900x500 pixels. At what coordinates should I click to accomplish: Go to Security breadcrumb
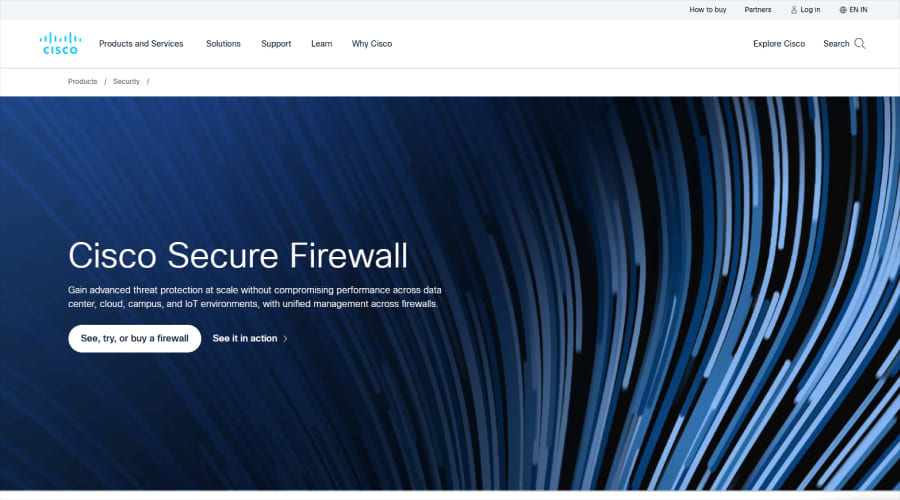pyautogui.click(x=126, y=82)
